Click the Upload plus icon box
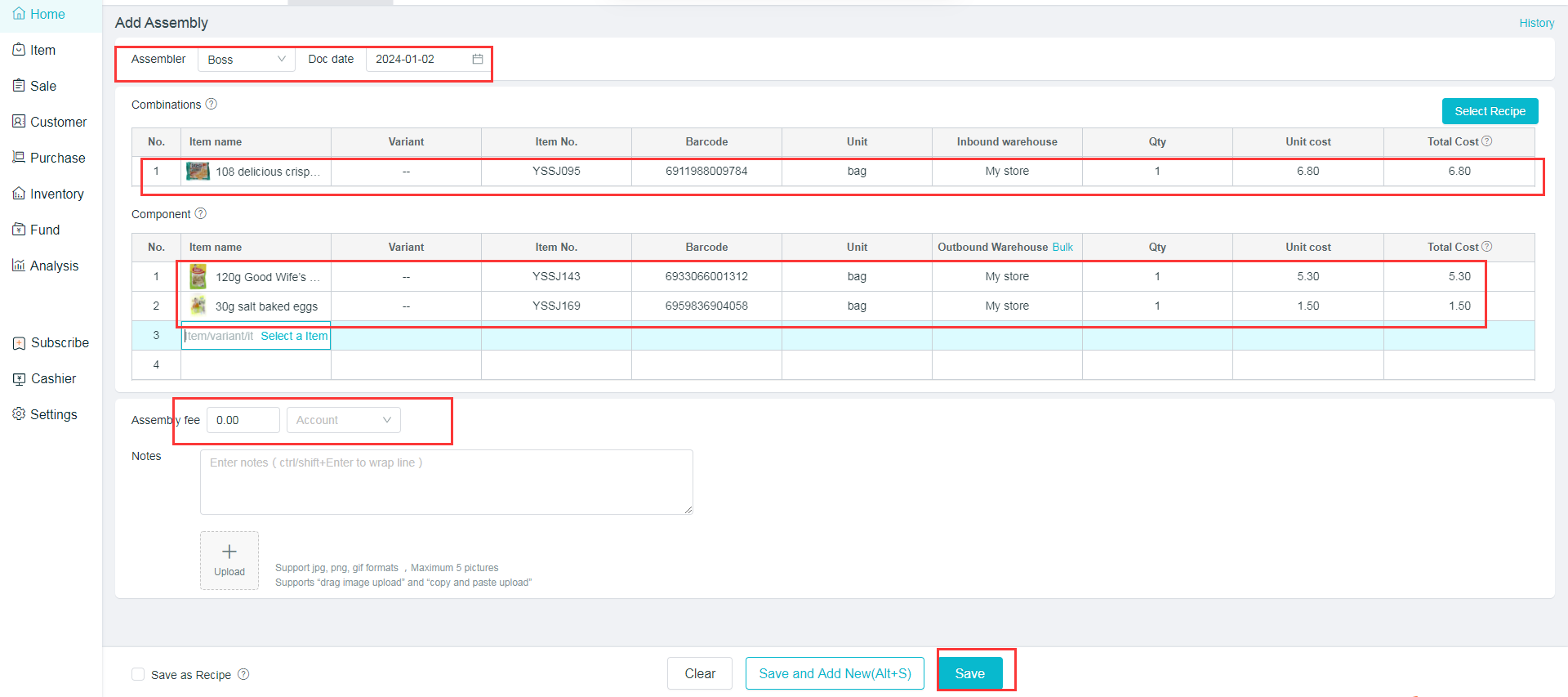Screen dimensions: 1568x697 [229, 560]
